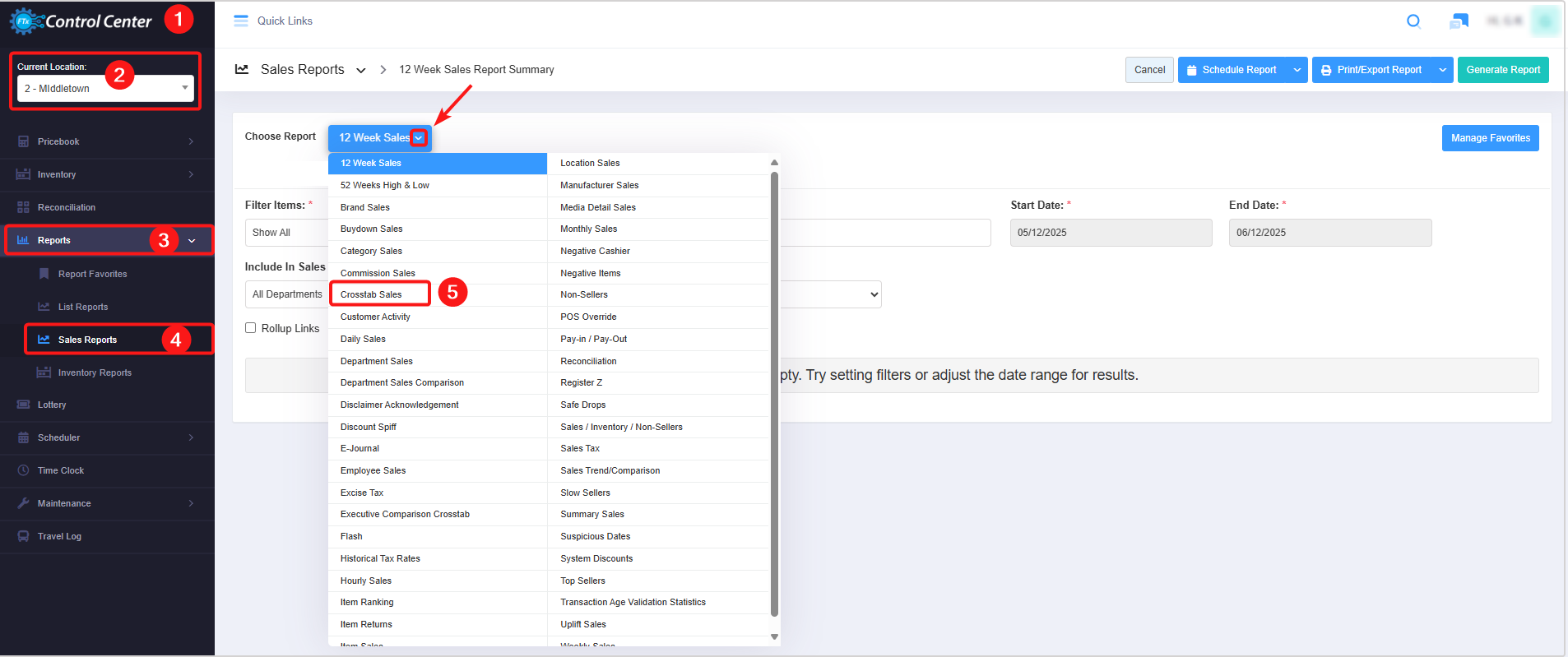Click the Inventory Reports icon
1568x657 pixels.
[44, 372]
